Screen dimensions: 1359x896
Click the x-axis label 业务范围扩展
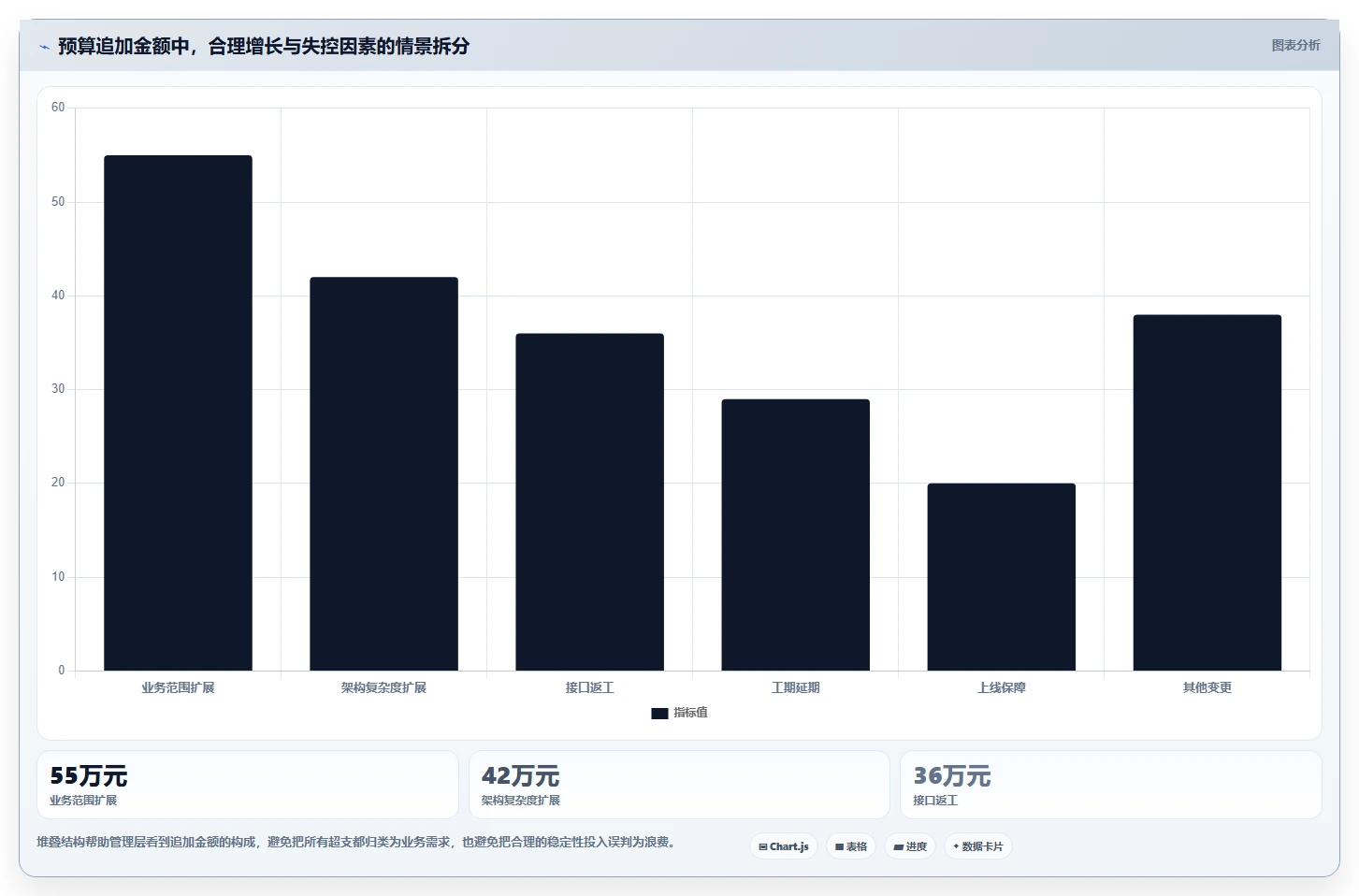coord(178,687)
